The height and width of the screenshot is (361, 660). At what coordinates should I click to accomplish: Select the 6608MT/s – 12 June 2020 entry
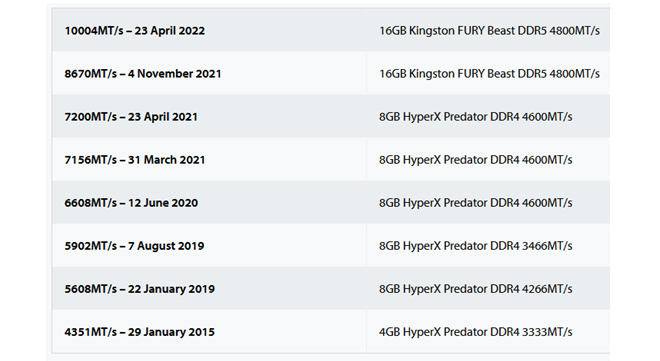point(209,202)
